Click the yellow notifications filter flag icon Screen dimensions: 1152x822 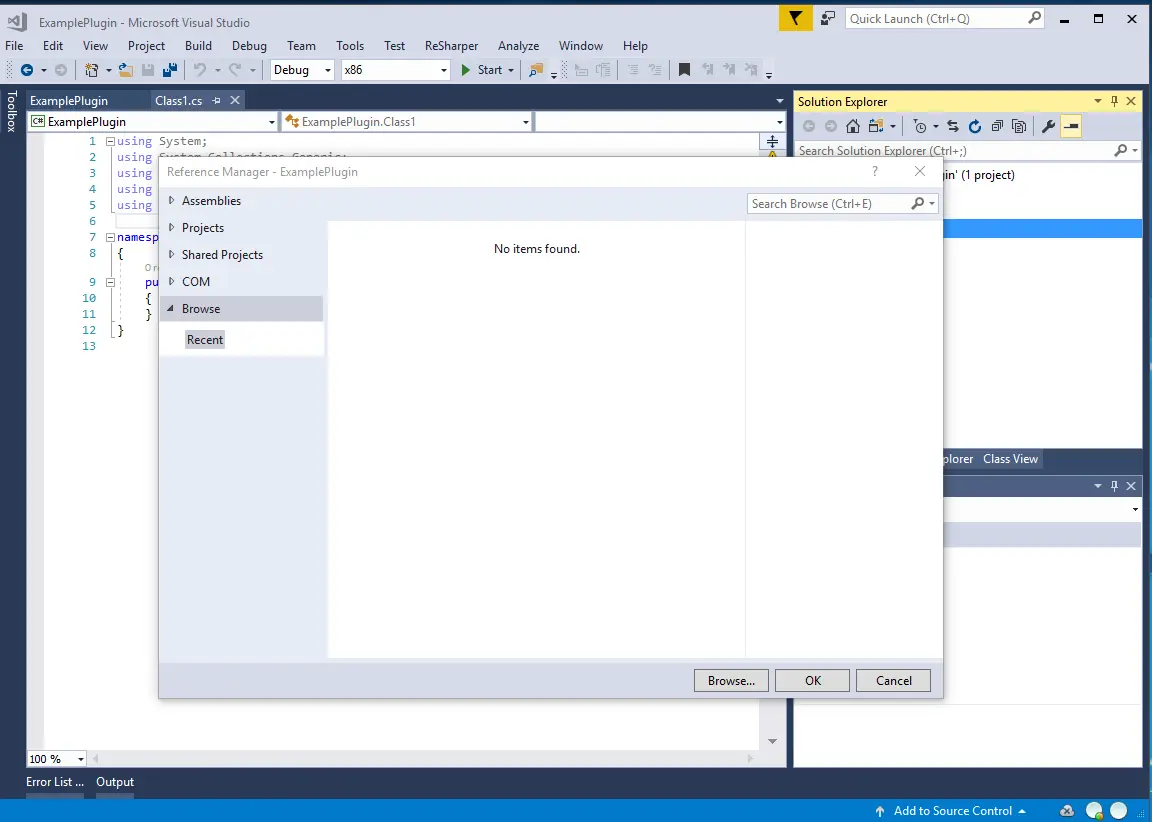[796, 18]
